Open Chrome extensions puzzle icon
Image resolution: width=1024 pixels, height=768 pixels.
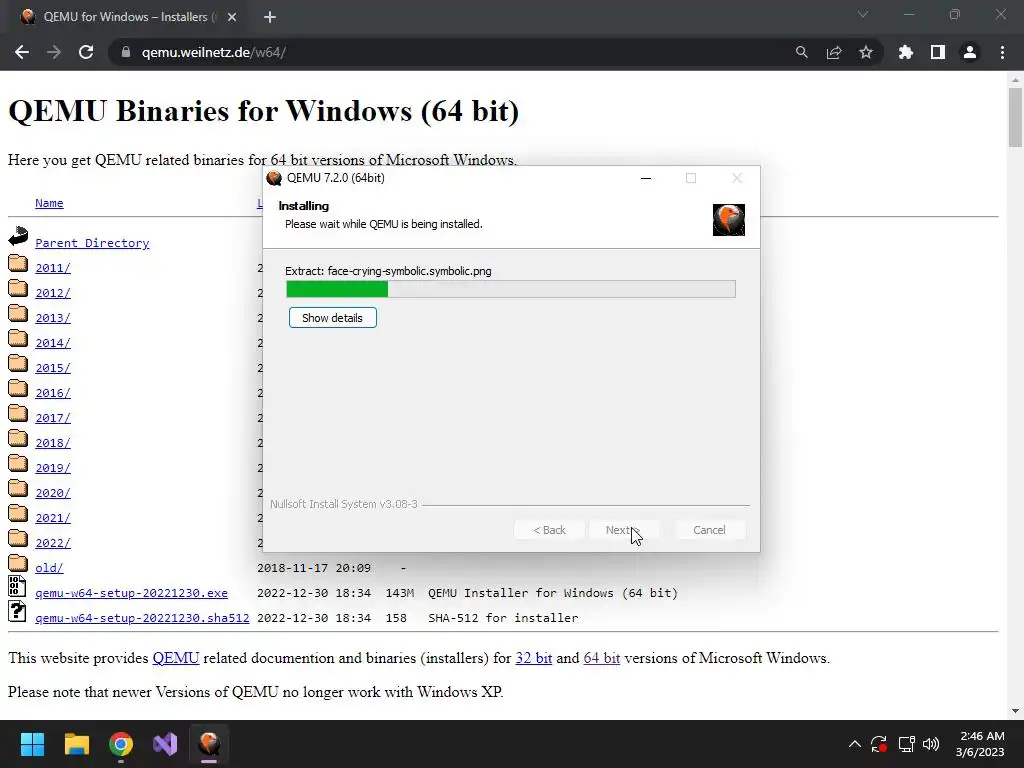pyautogui.click(x=906, y=52)
